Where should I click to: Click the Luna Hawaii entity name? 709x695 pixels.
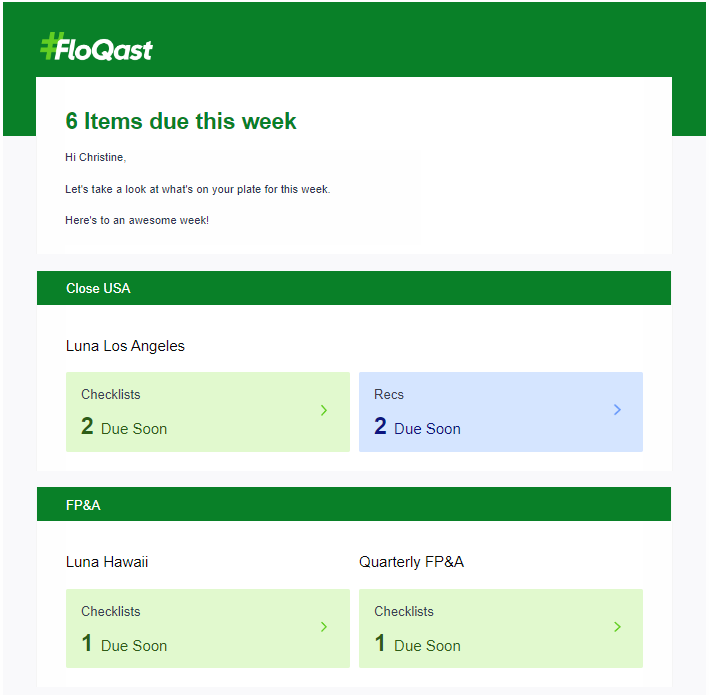click(107, 562)
